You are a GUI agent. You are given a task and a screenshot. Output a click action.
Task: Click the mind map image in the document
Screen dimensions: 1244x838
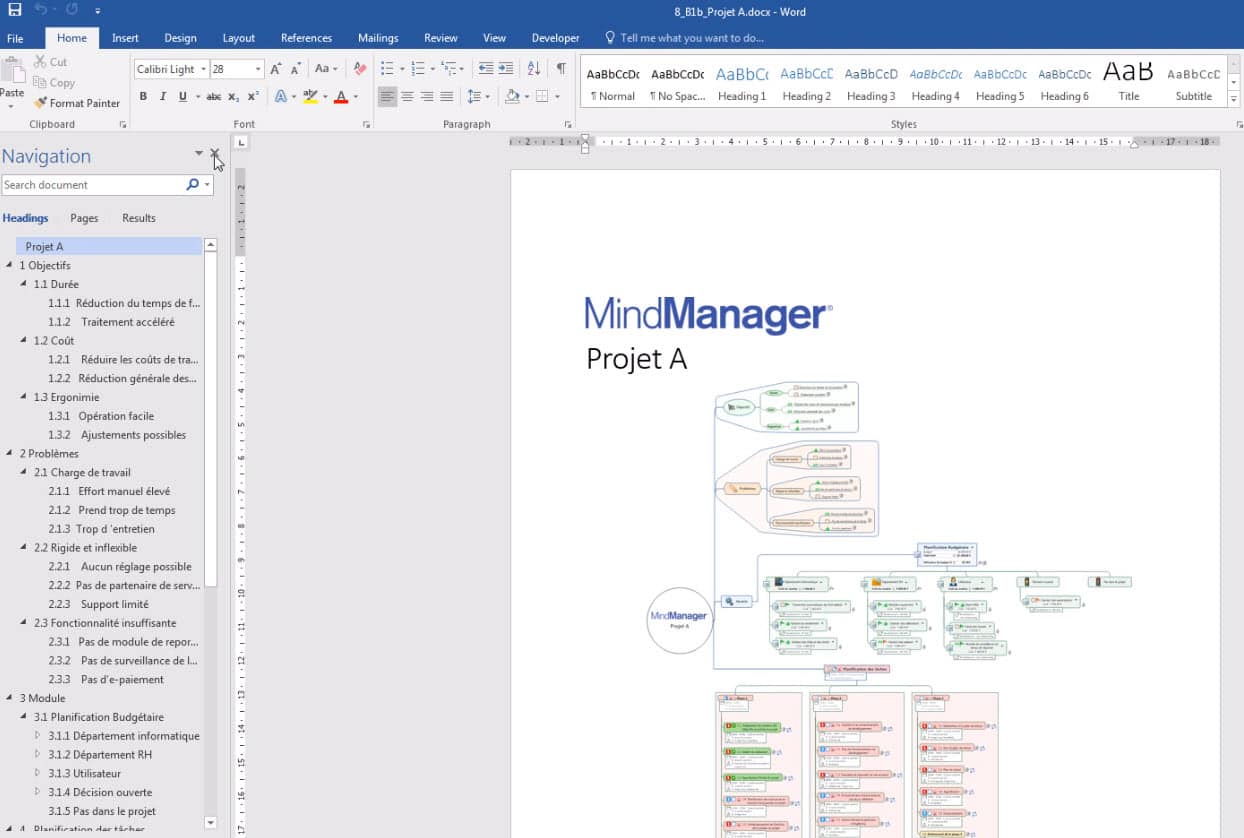pyautogui.click(x=890, y=610)
